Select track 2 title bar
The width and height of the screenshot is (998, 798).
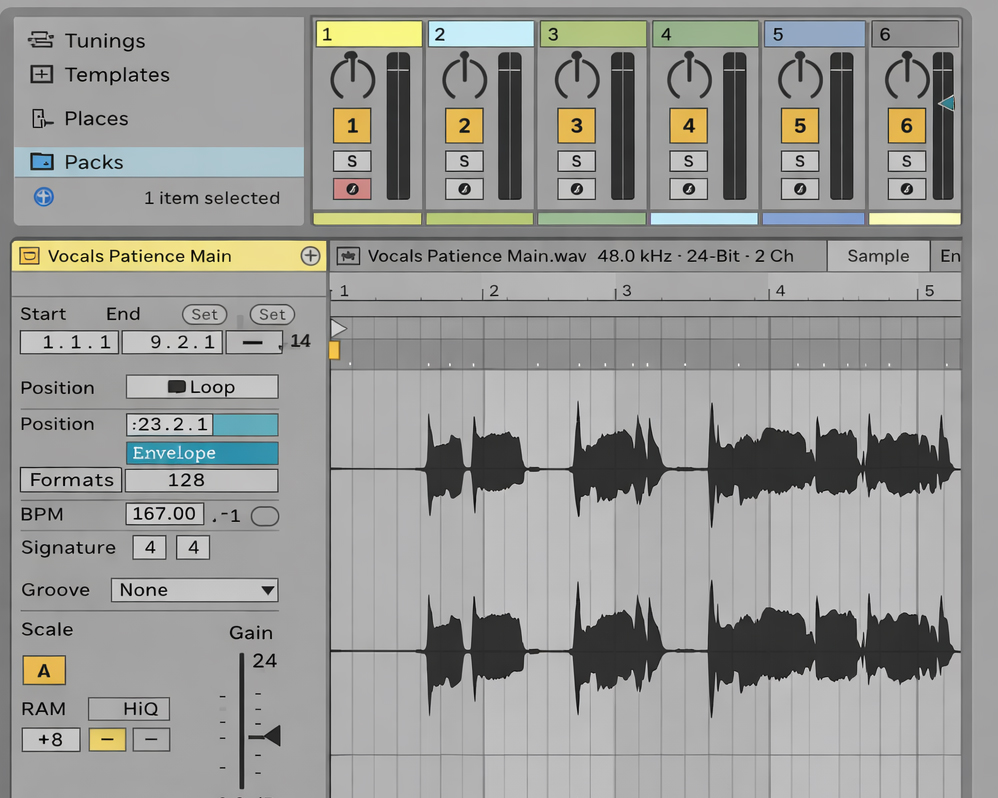pyautogui.click(x=481, y=34)
